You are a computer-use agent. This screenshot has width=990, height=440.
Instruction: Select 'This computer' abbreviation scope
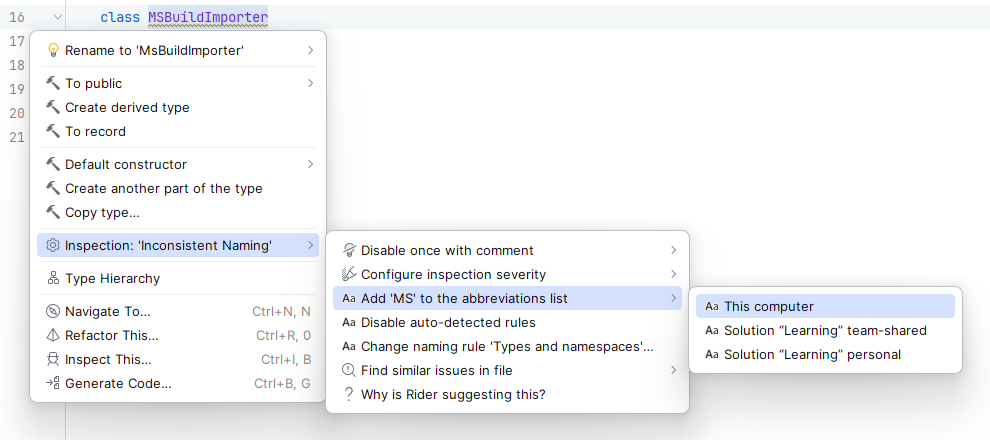[768, 306]
